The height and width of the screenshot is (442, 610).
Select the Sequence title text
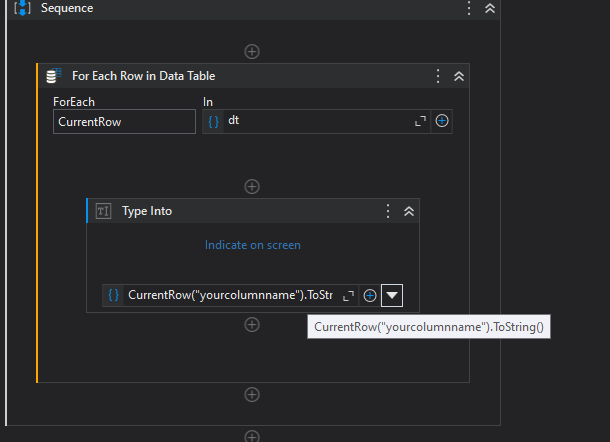[x=67, y=8]
